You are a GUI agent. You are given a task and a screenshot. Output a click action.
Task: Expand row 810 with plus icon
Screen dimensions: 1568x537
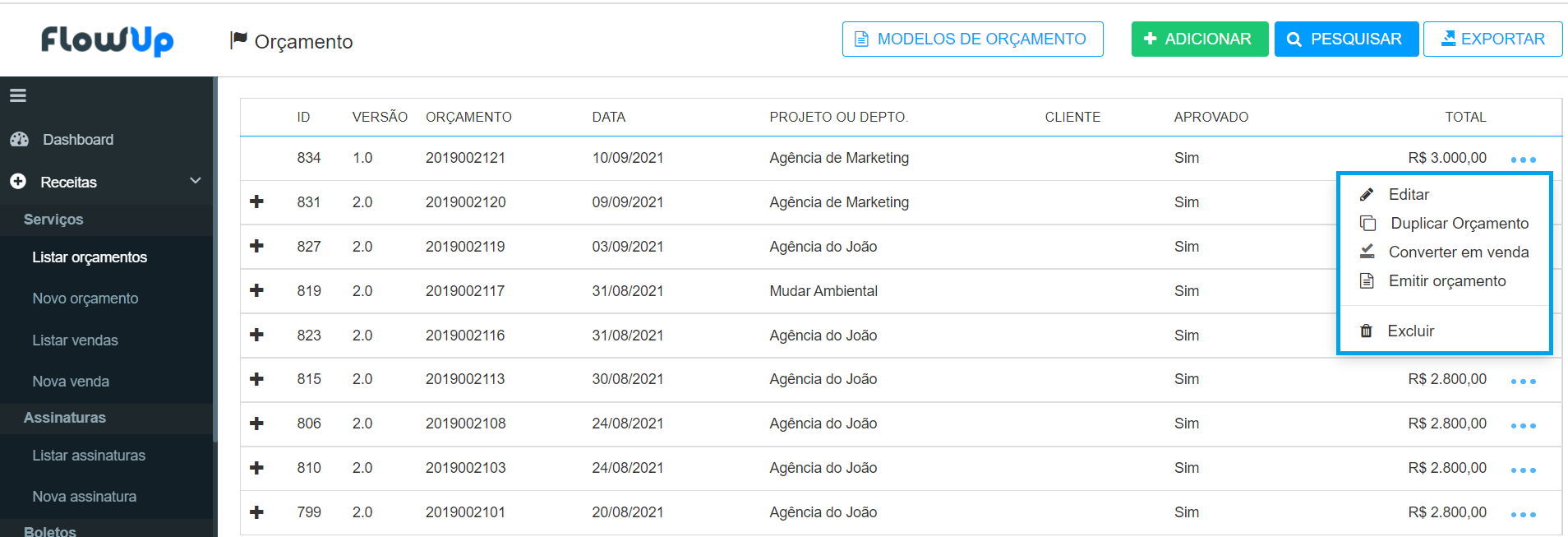coord(256,468)
